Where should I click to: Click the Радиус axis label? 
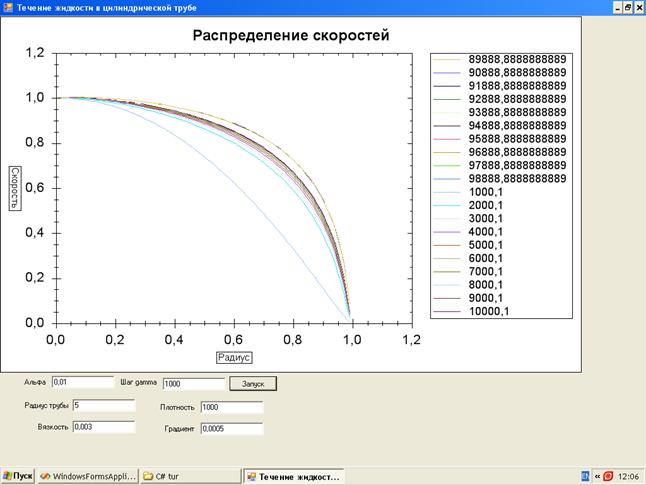[x=233, y=357]
